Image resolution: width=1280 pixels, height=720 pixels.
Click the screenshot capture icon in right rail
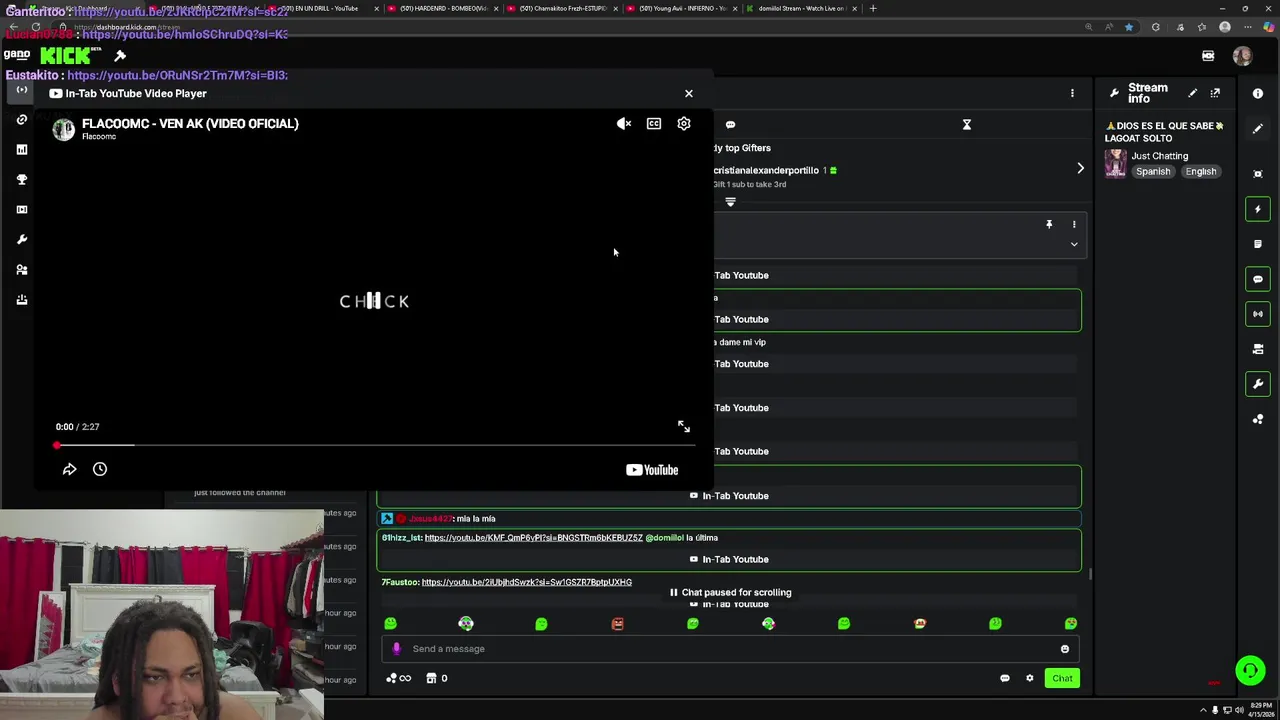pos(1258,174)
